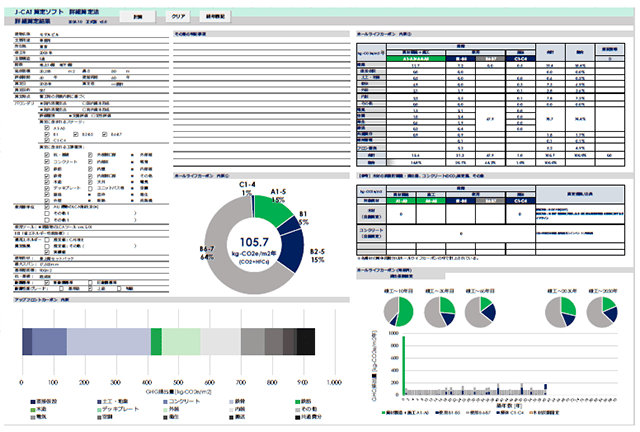The width and height of the screenshot is (640, 432).
Task: Click the green A1-A5 header in the top table
Action: [416, 59]
